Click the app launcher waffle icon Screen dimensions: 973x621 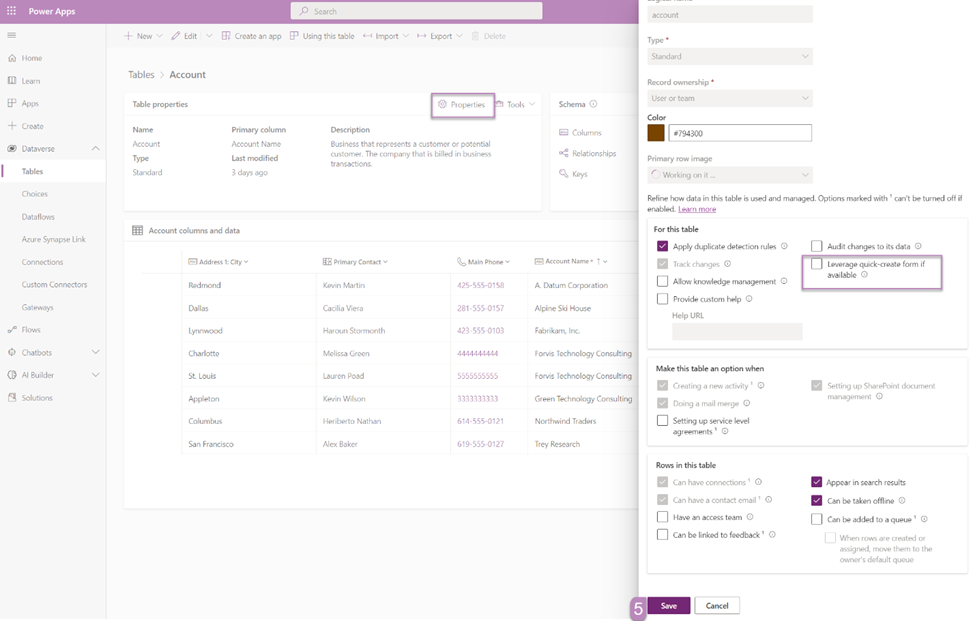coord(12,11)
